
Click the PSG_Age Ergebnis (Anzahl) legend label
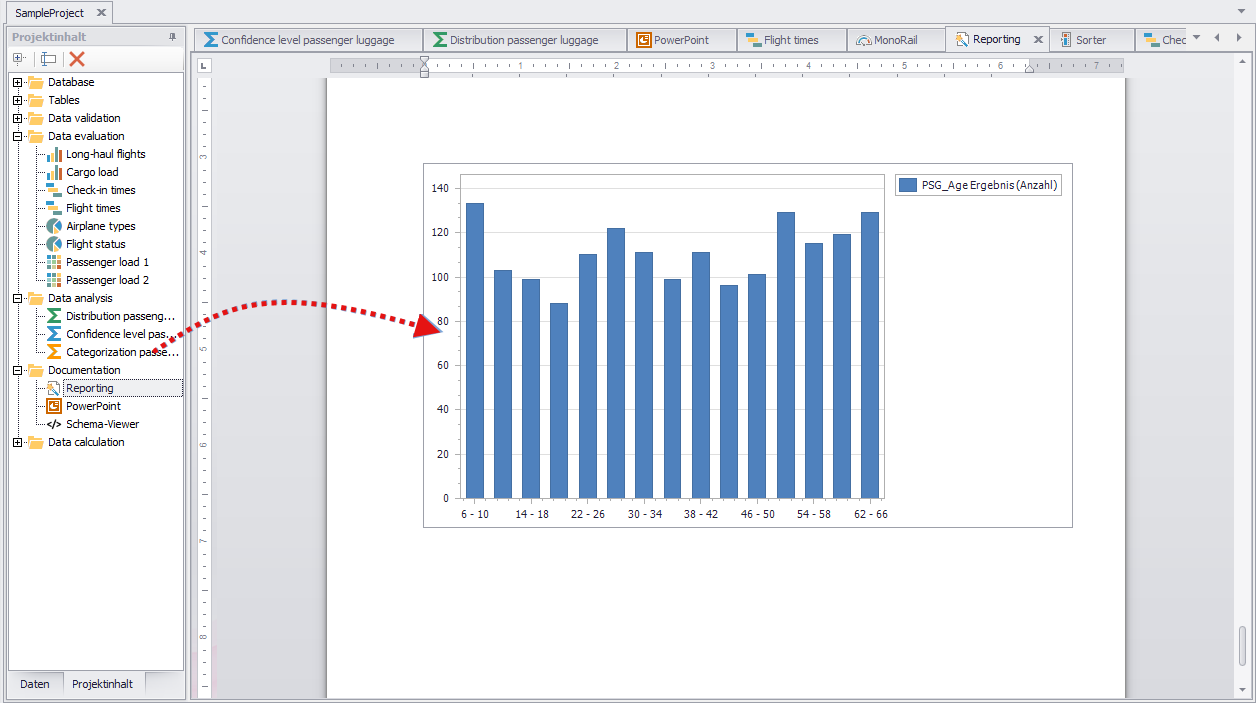click(989, 185)
